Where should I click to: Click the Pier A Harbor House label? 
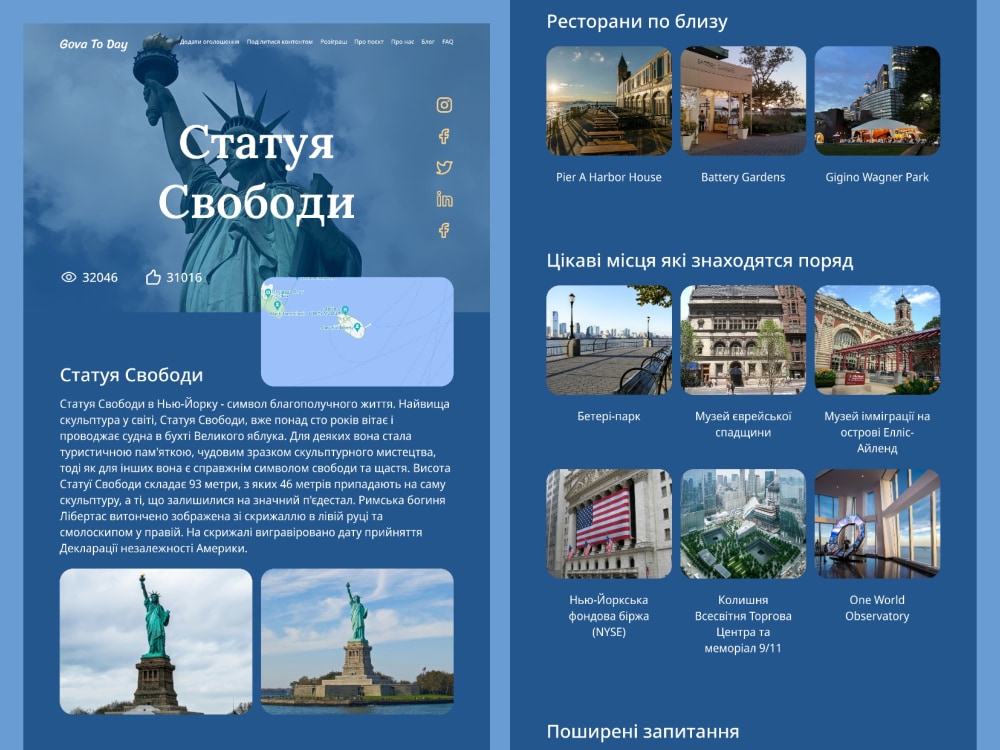click(x=609, y=177)
